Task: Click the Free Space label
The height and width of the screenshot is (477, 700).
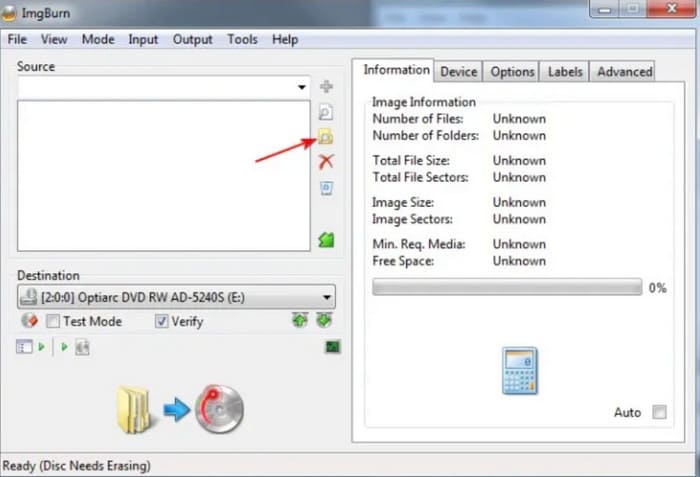Action: pyautogui.click(x=403, y=261)
